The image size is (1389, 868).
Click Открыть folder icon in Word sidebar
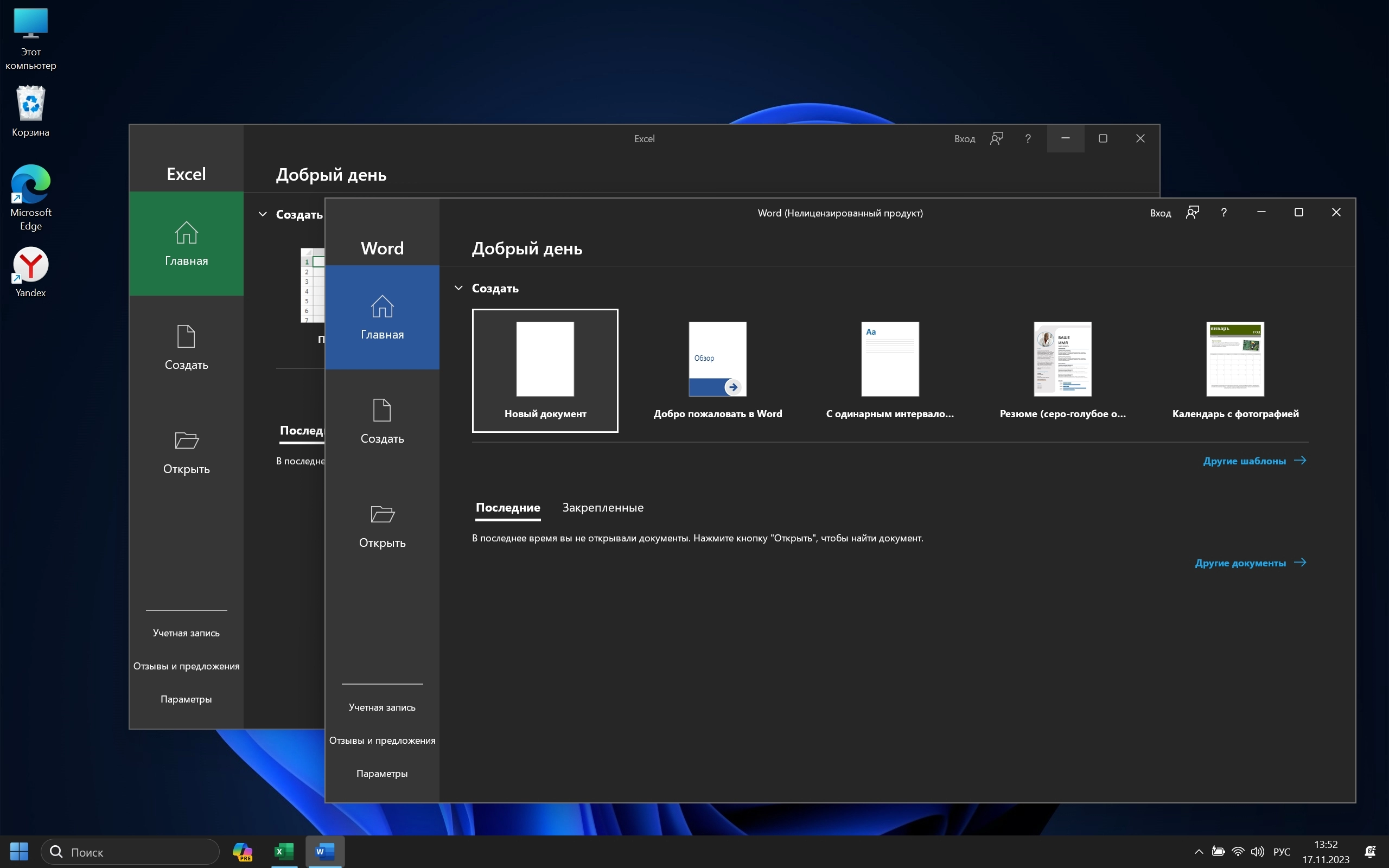pos(381,514)
